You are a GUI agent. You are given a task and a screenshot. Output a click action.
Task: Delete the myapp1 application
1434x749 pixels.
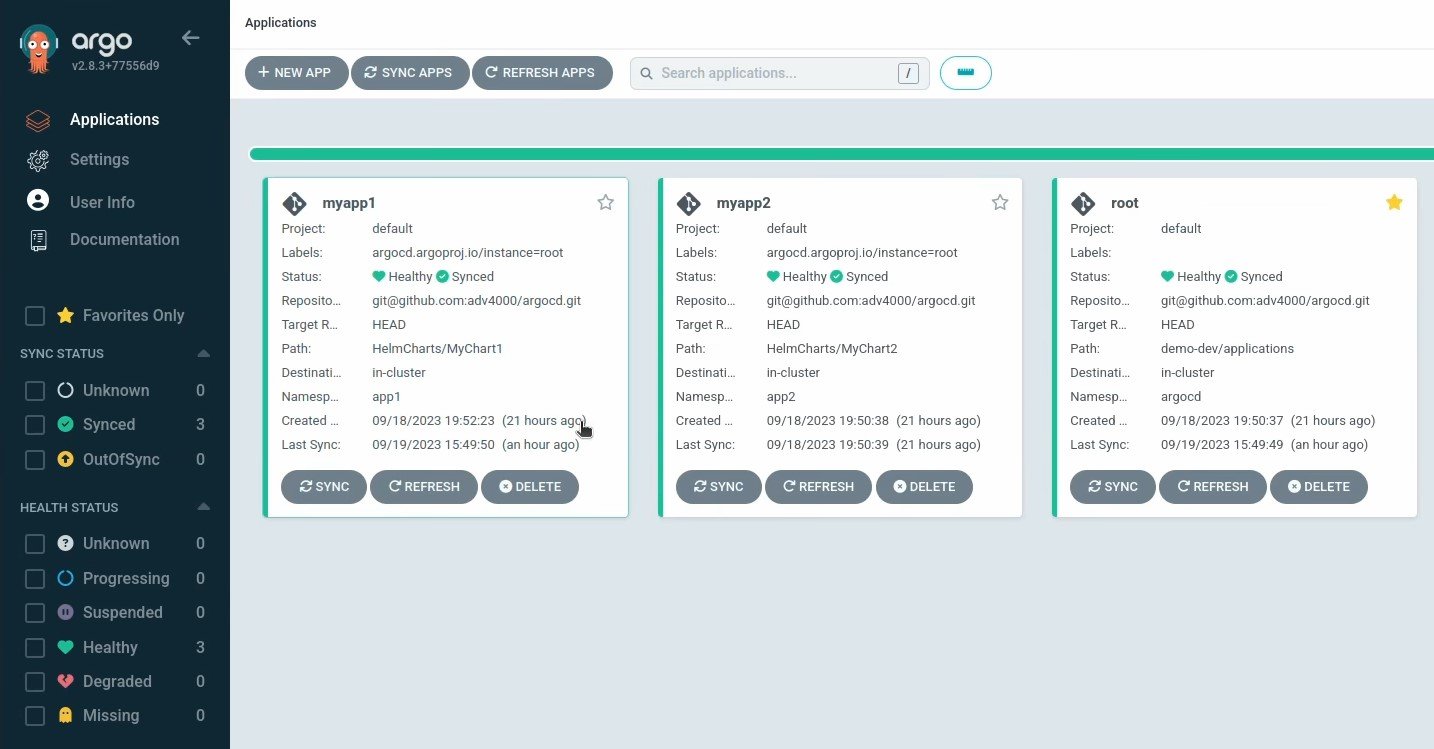coord(530,487)
